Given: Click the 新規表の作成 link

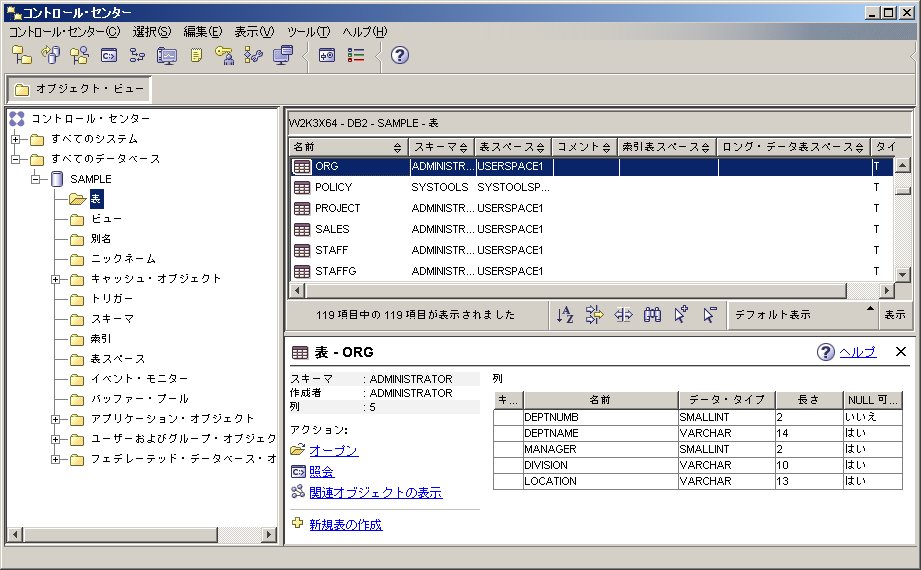Looking at the screenshot, I should [345, 525].
